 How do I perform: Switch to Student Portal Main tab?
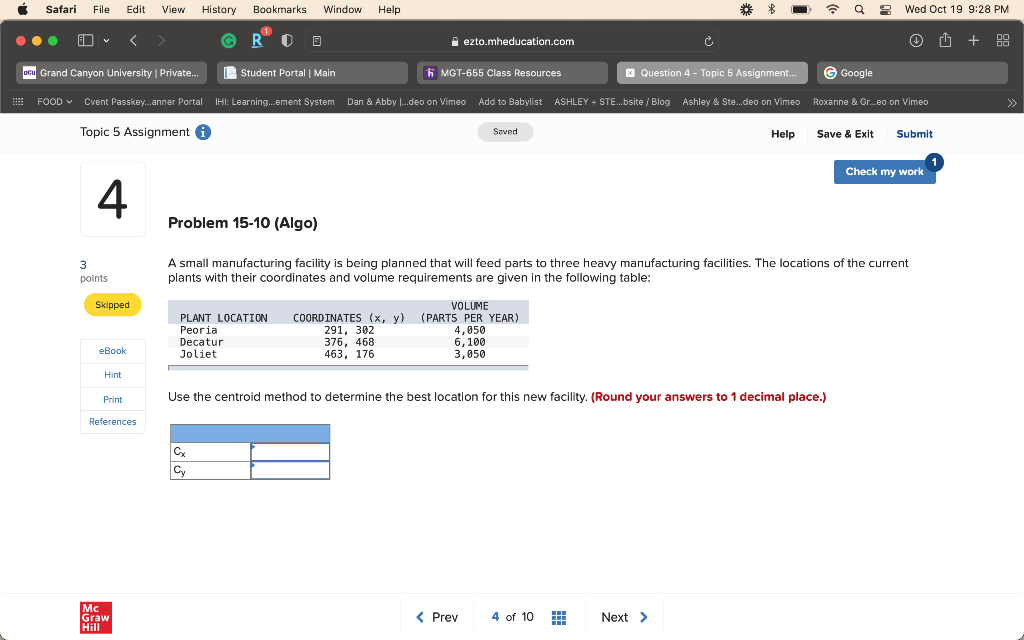point(312,73)
